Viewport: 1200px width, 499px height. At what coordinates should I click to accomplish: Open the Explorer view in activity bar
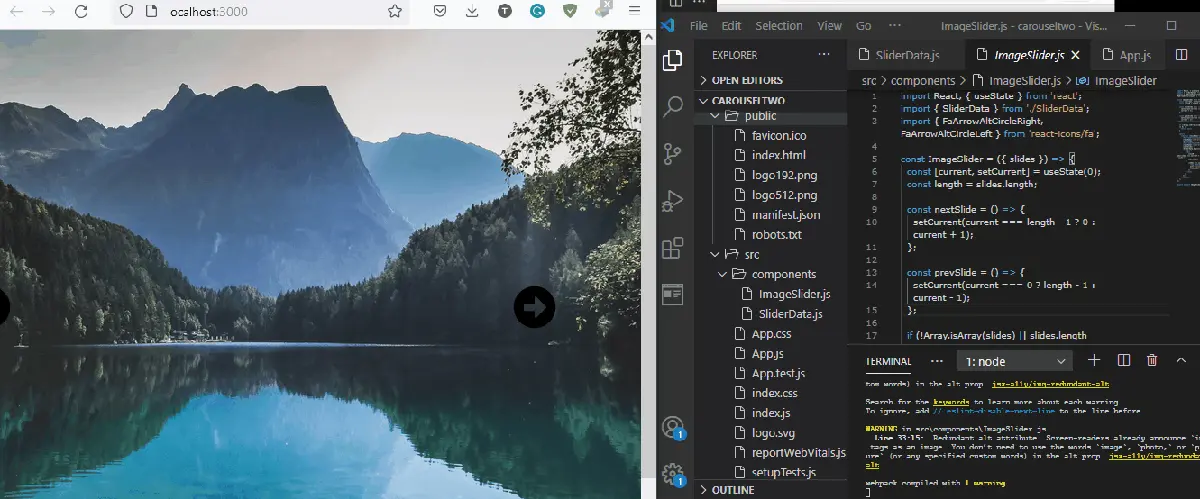point(673,60)
